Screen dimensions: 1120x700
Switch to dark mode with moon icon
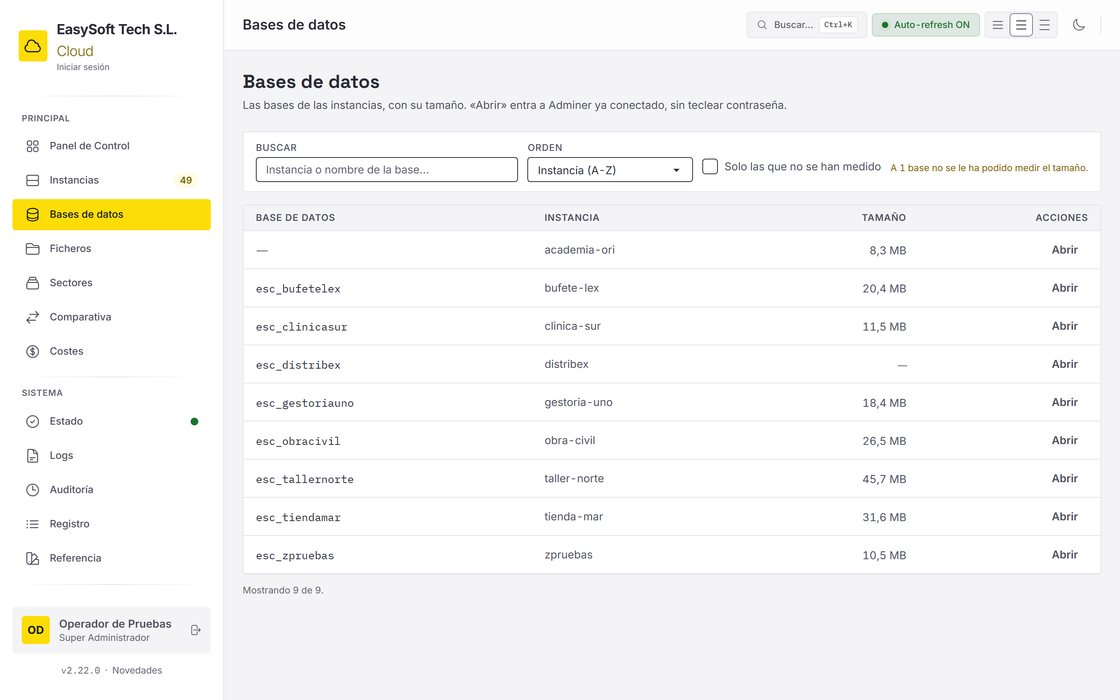pyautogui.click(x=1079, y=25)
